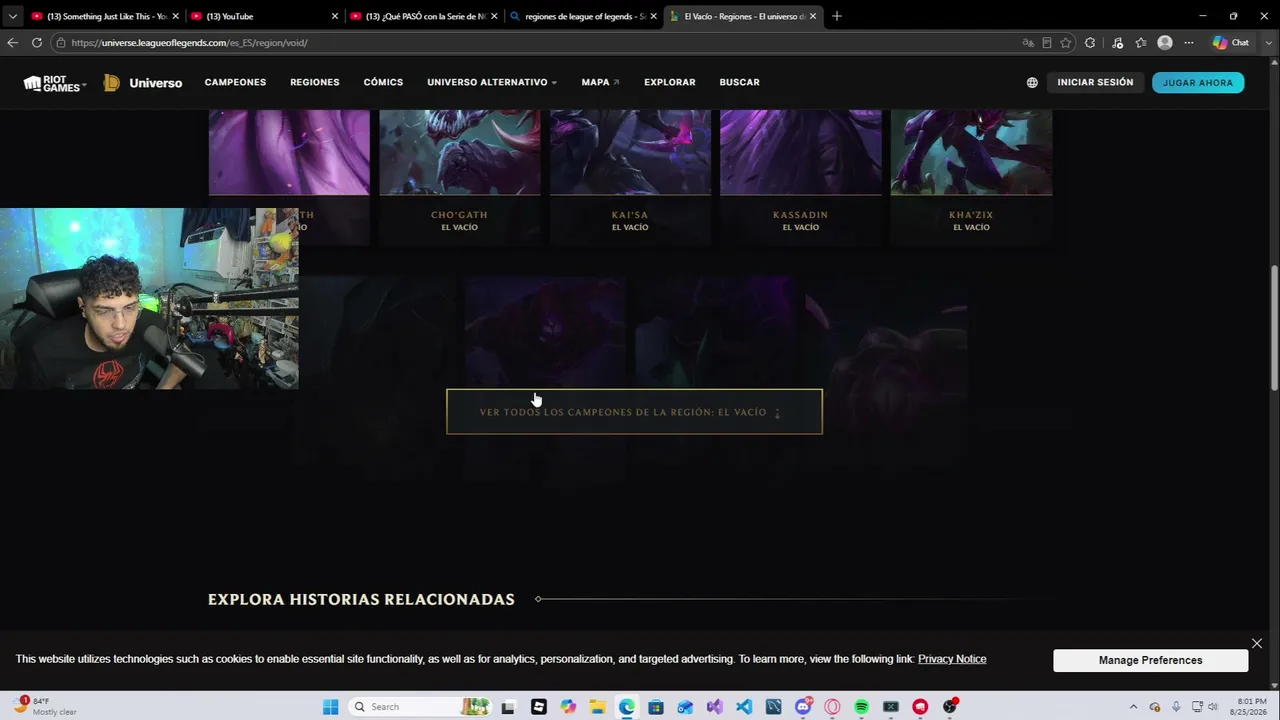Open the Kassadin champion card
The width and height of the screenshot is (1280, 720).
801,177
